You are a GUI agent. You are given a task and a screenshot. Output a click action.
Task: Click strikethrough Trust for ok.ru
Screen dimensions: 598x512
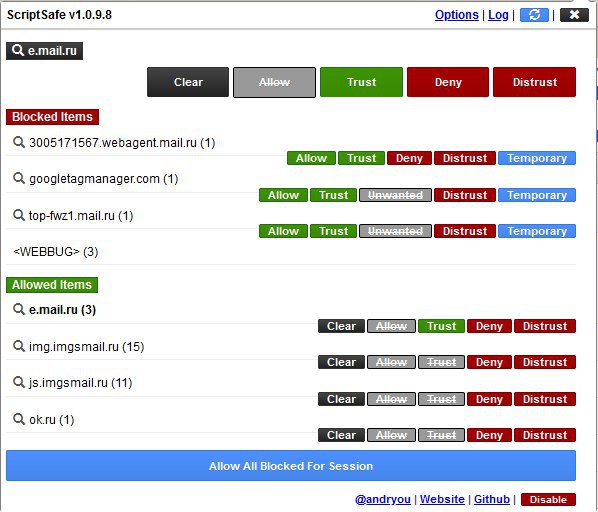441,435
